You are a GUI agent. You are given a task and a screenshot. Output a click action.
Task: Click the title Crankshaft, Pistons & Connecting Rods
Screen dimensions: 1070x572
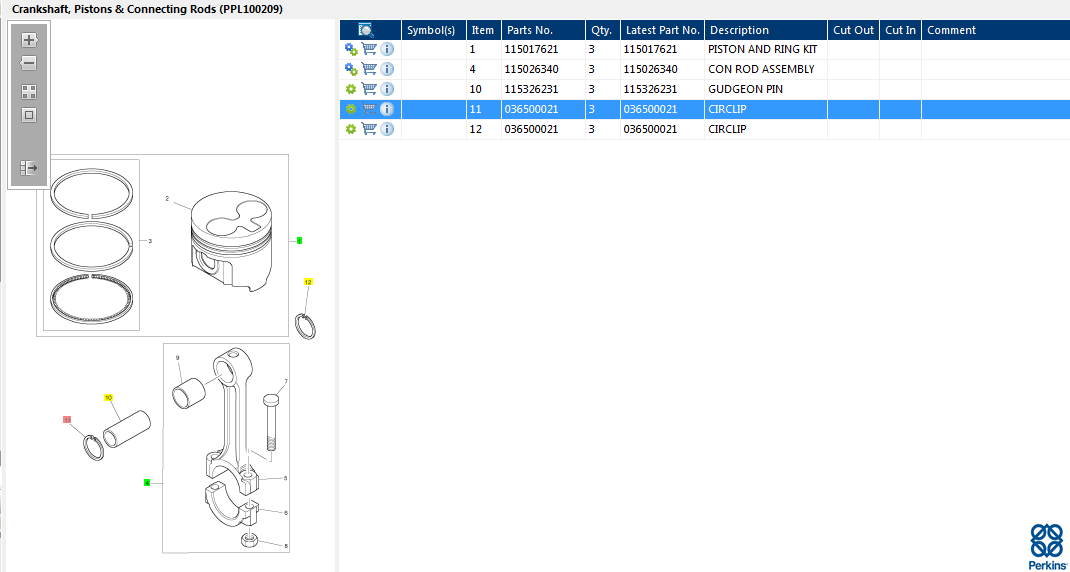(147, 10)
